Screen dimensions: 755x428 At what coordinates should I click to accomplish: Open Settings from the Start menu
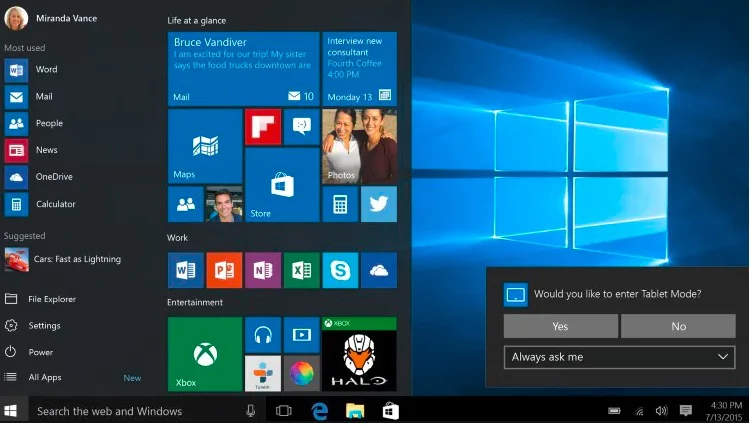(44, 326)
